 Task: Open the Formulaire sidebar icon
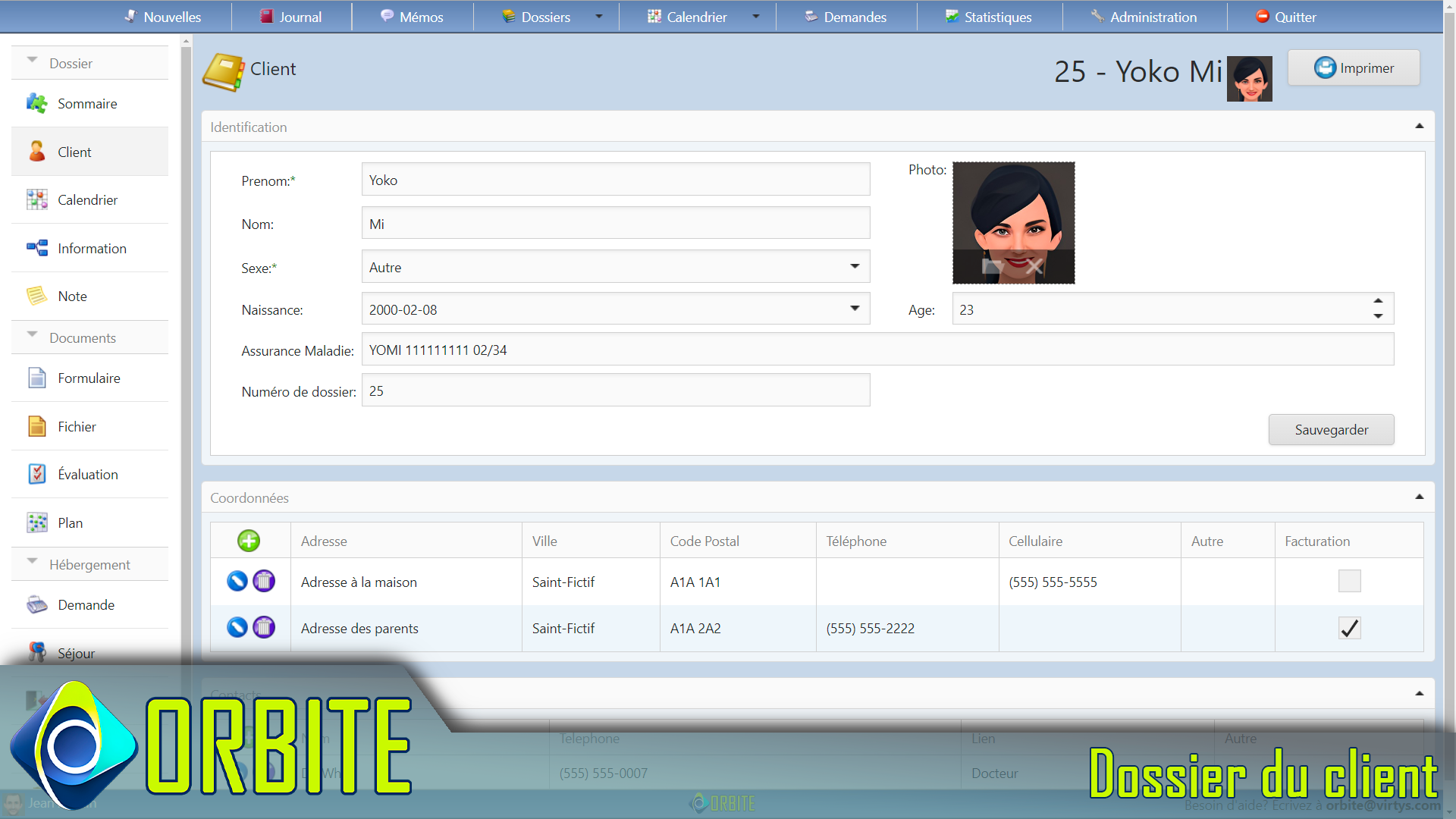click(x=36, y=378)
